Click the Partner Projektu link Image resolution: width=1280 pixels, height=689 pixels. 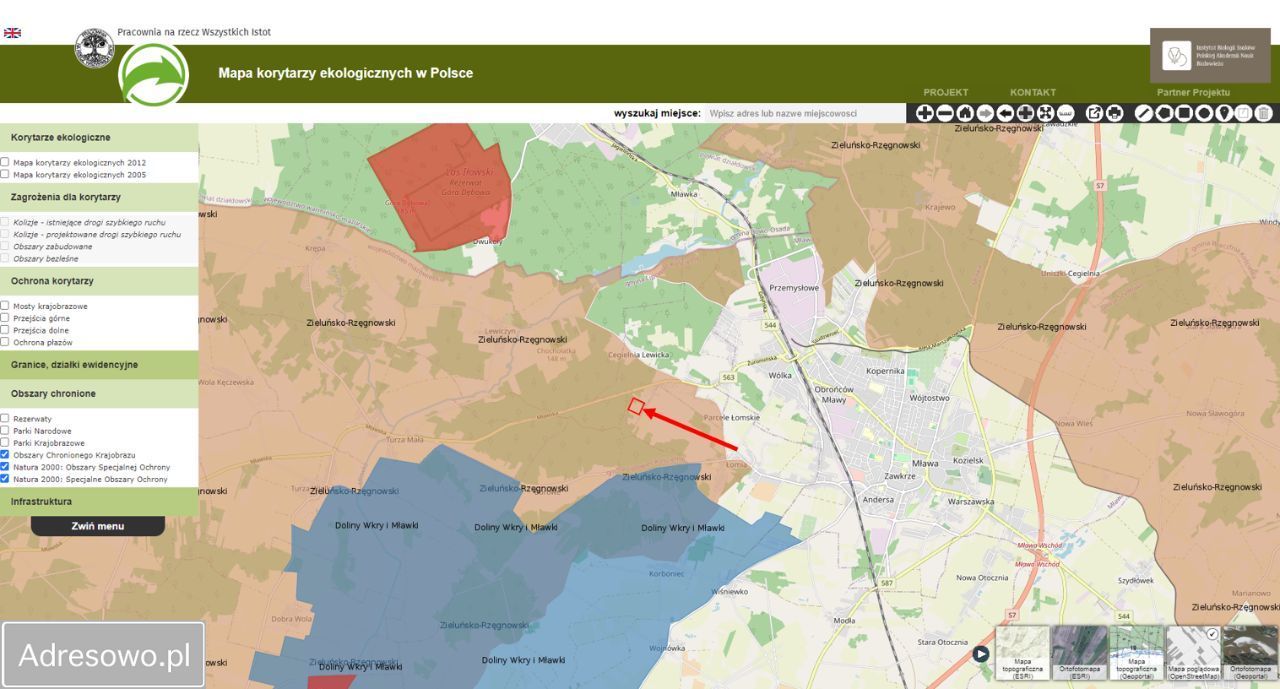click(x=1193, y=92)
